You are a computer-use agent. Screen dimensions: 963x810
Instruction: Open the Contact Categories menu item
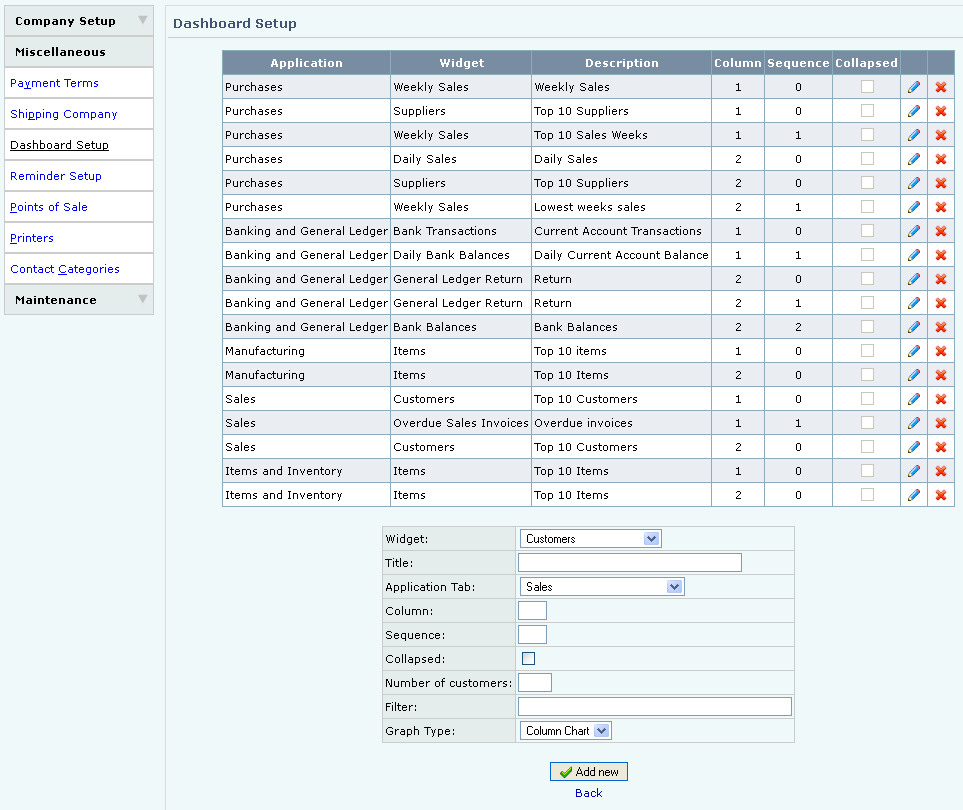click(x=64, y=269)
